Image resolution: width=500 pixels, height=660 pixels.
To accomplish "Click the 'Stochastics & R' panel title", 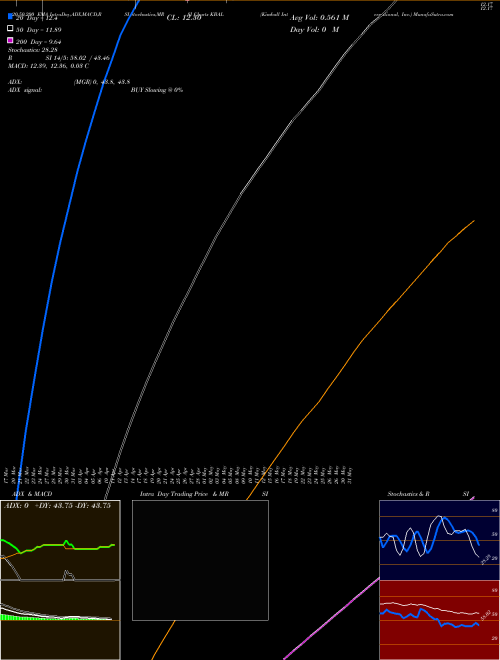I will point(408,494).
